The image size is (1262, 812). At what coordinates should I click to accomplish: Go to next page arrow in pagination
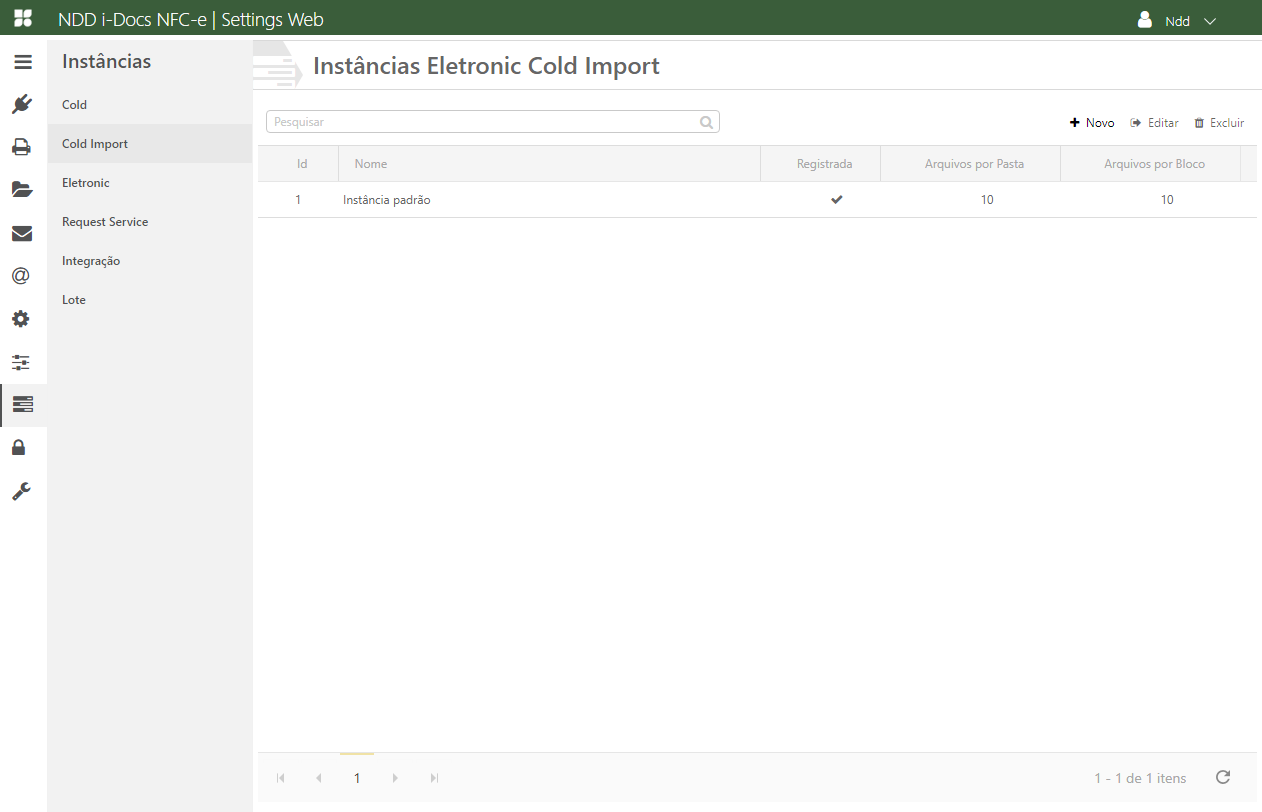click(395, 778)
